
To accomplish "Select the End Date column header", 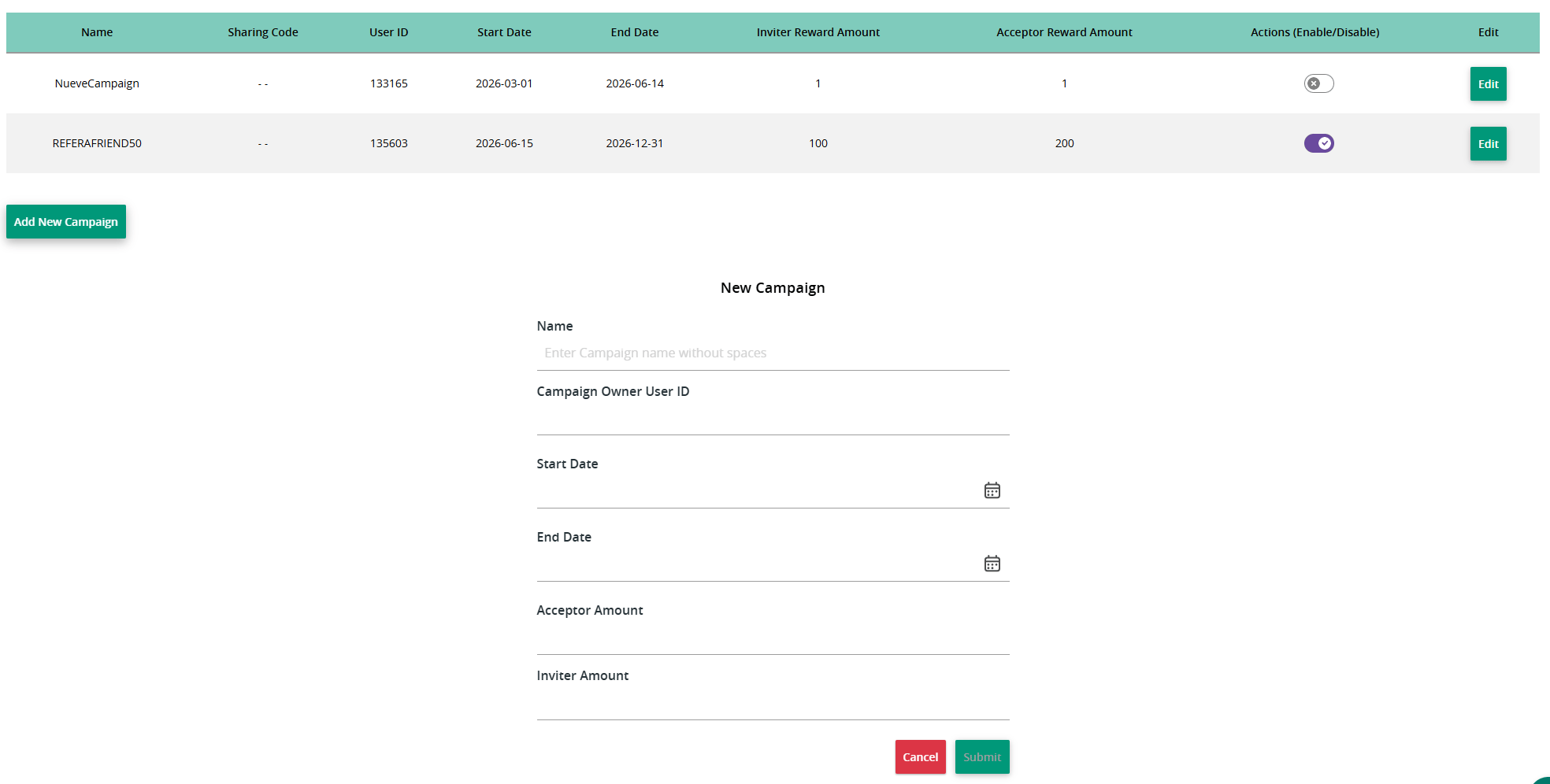I will 635,32.
